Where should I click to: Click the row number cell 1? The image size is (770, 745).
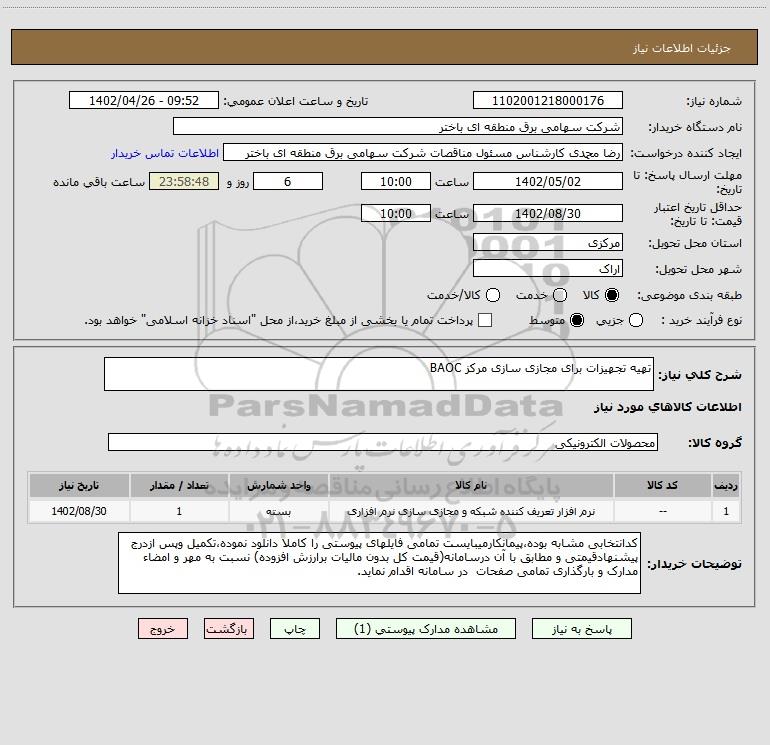(x=726, y=511)
